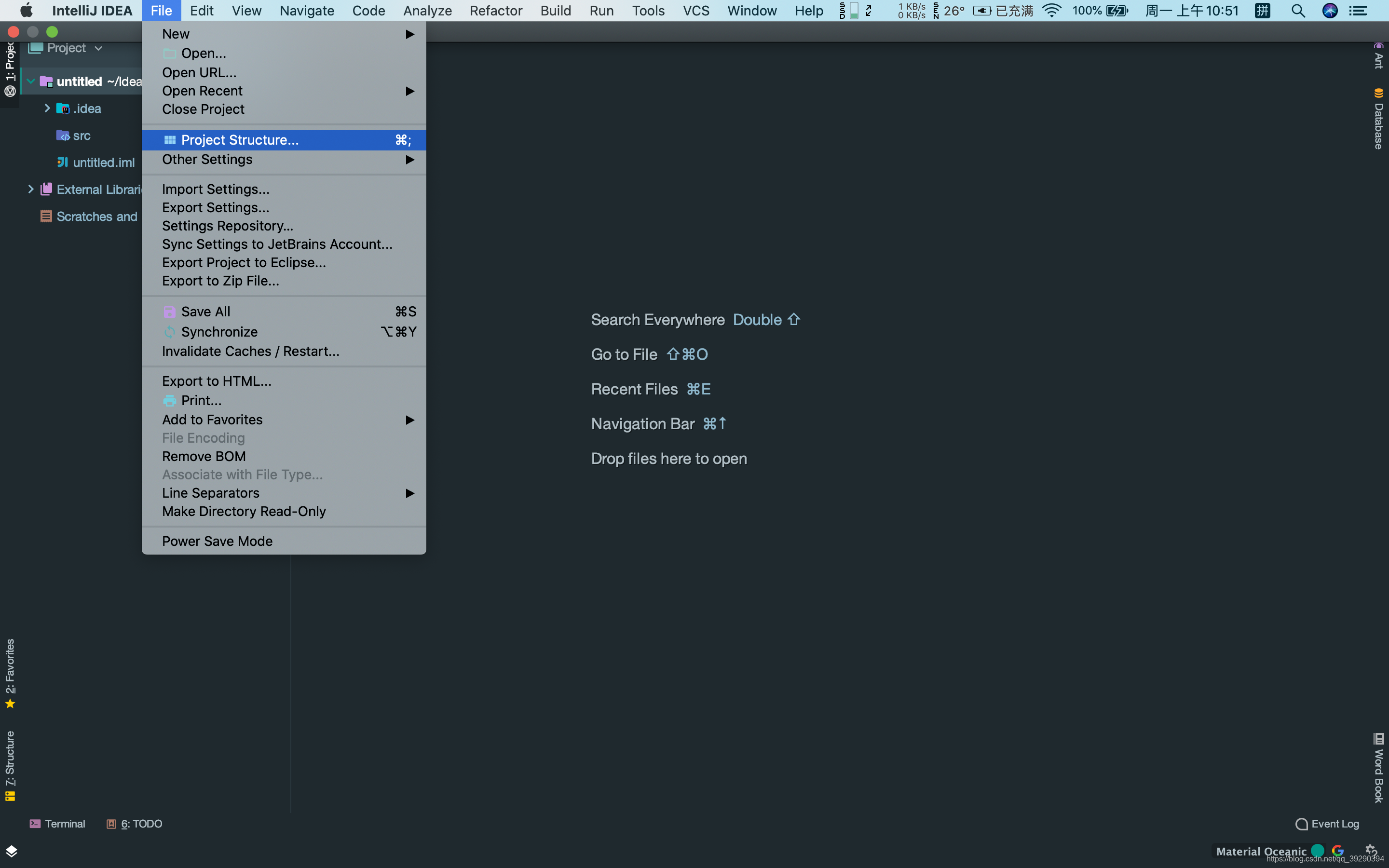Click the Project Structure grid icon
Image resolution: width=1389 pixels, height=868 pixels.
169,140
